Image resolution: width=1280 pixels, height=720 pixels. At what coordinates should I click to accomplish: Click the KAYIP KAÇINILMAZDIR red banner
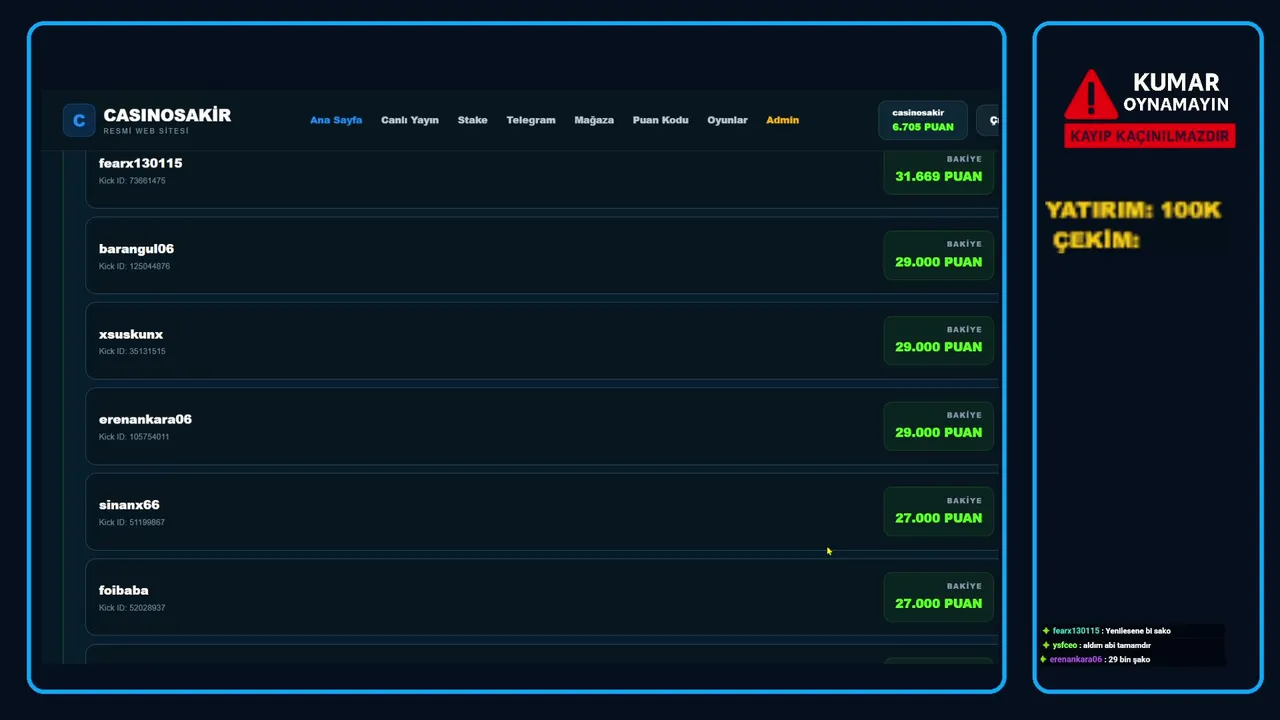pos(1150,136)
